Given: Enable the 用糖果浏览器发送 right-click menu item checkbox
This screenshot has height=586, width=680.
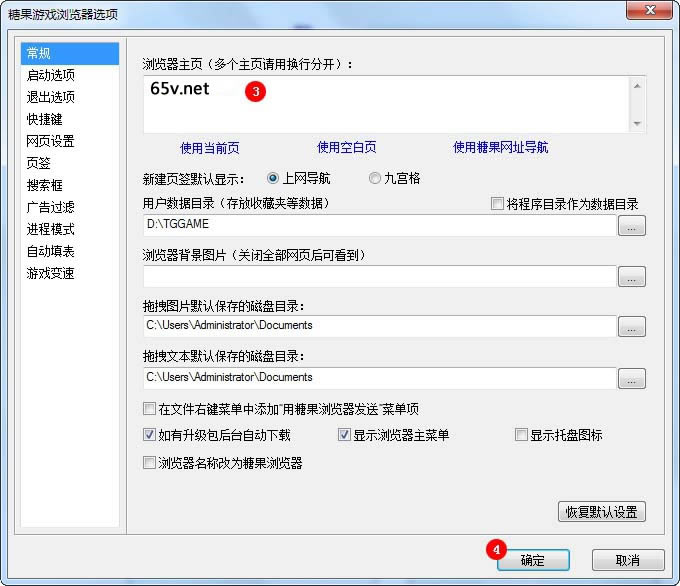Looking at the screenshot, I should click(149, 409).
